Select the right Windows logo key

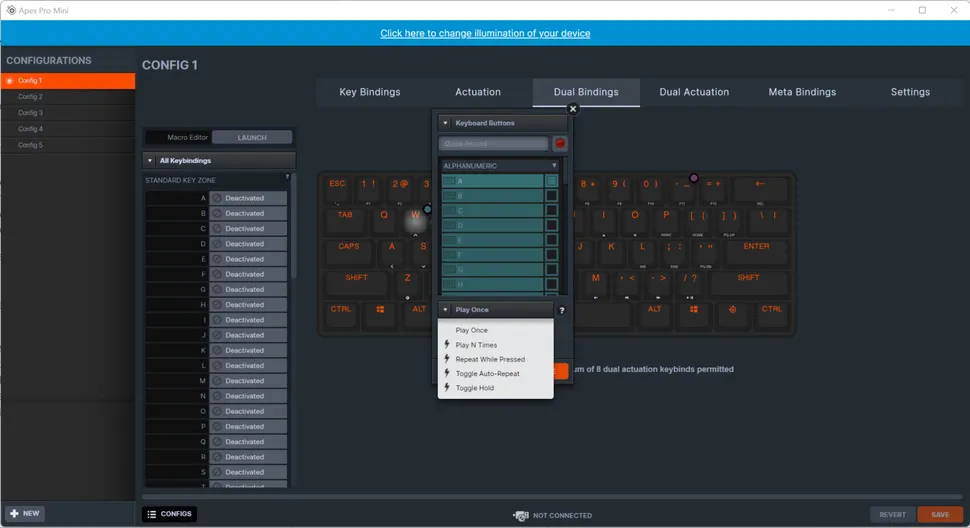coord(693,309)
